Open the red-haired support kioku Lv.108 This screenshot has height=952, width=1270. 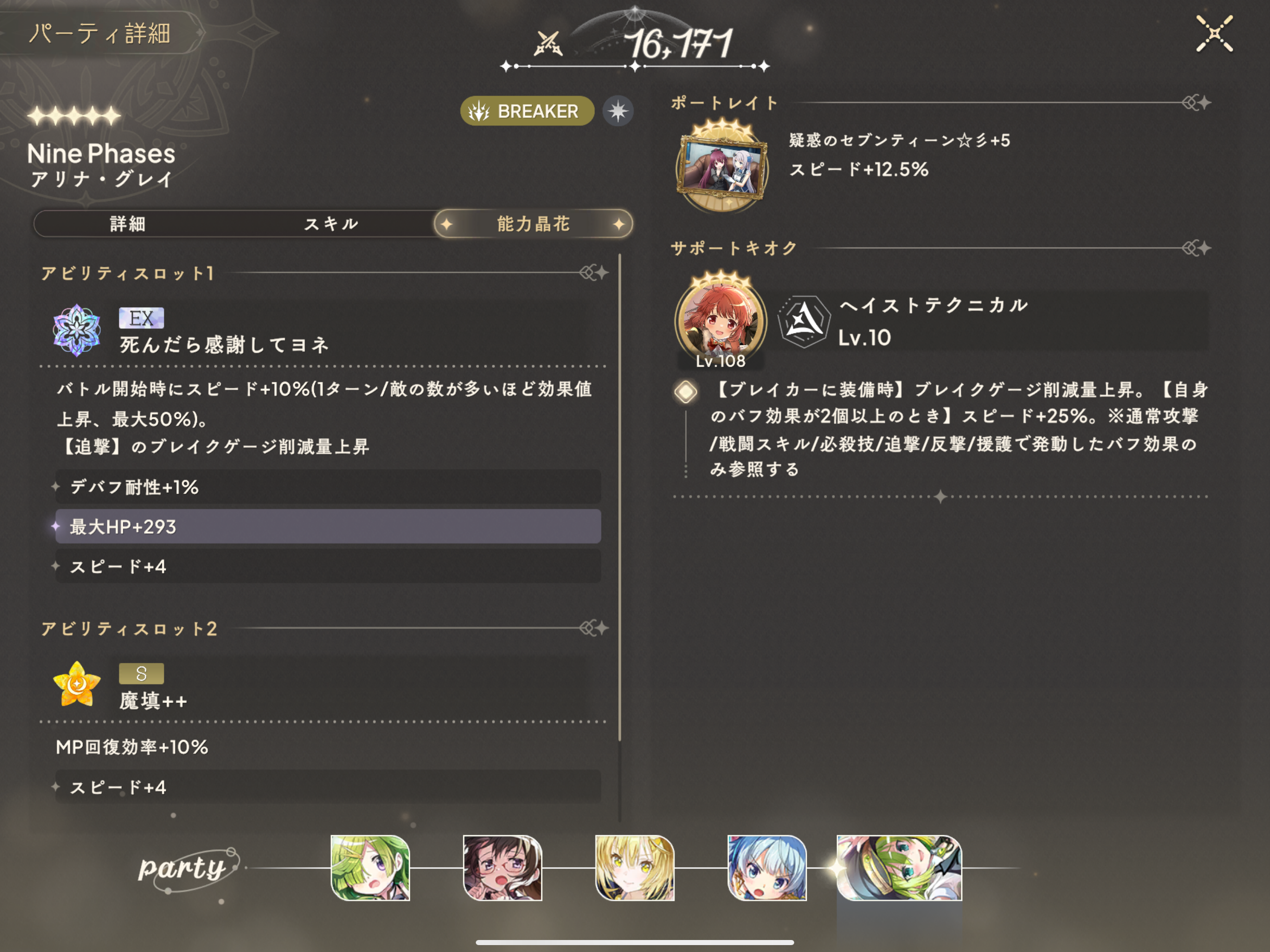tap(720, 321)
